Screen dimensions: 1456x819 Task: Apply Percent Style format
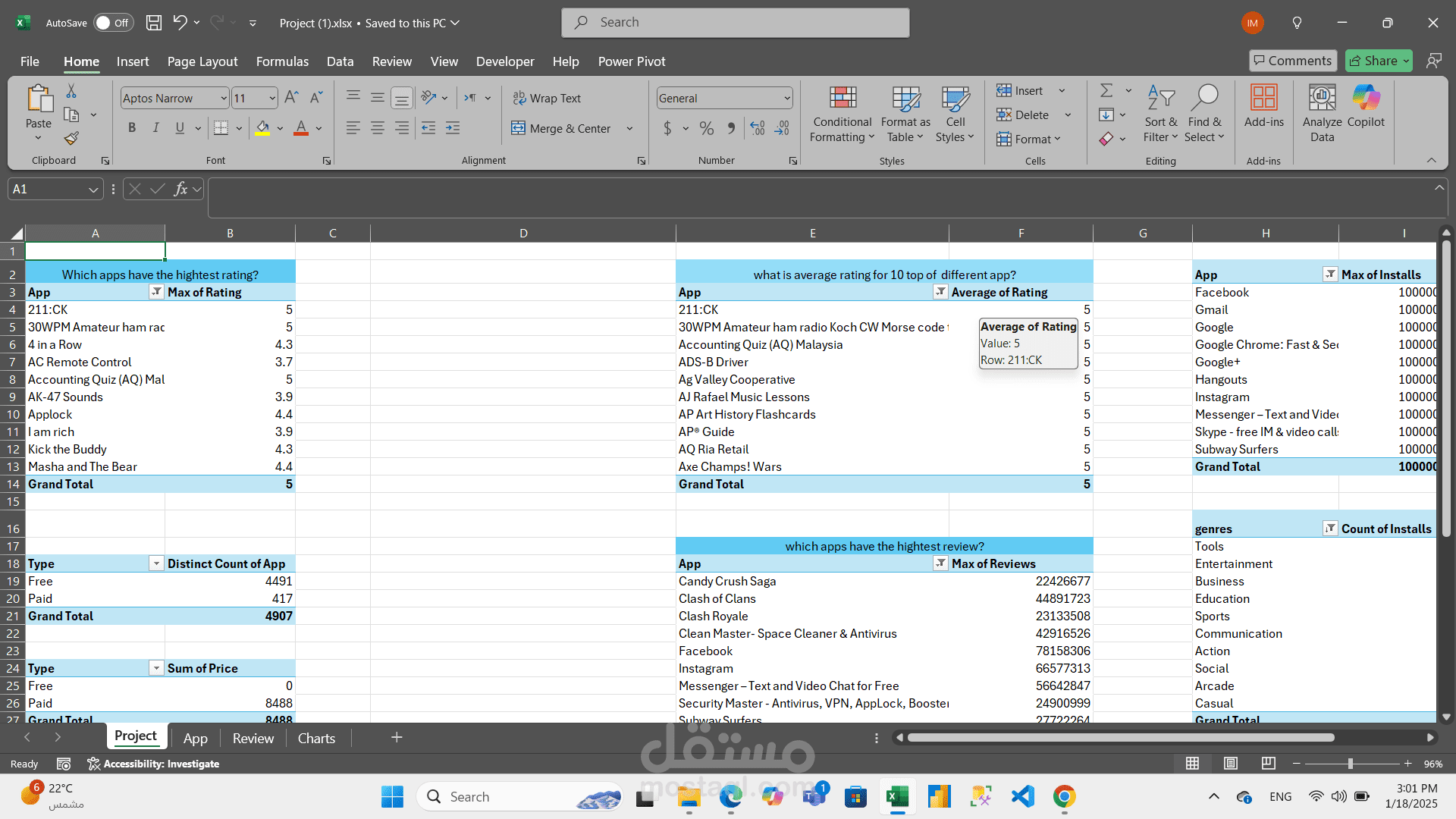coord(707,128)
